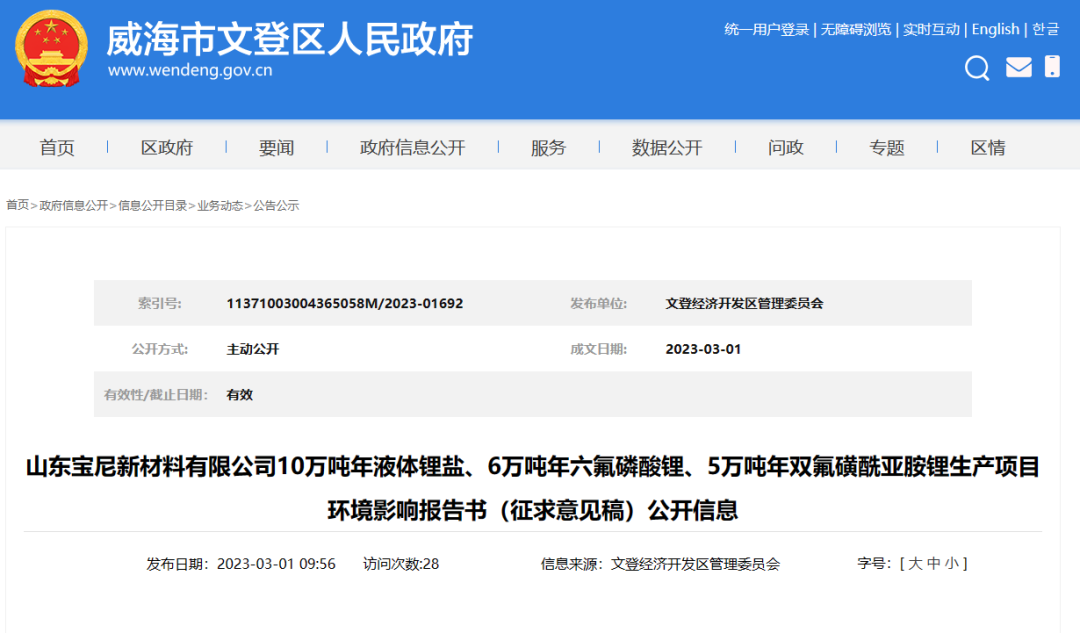Set the font size to 小

click(952, 563)
